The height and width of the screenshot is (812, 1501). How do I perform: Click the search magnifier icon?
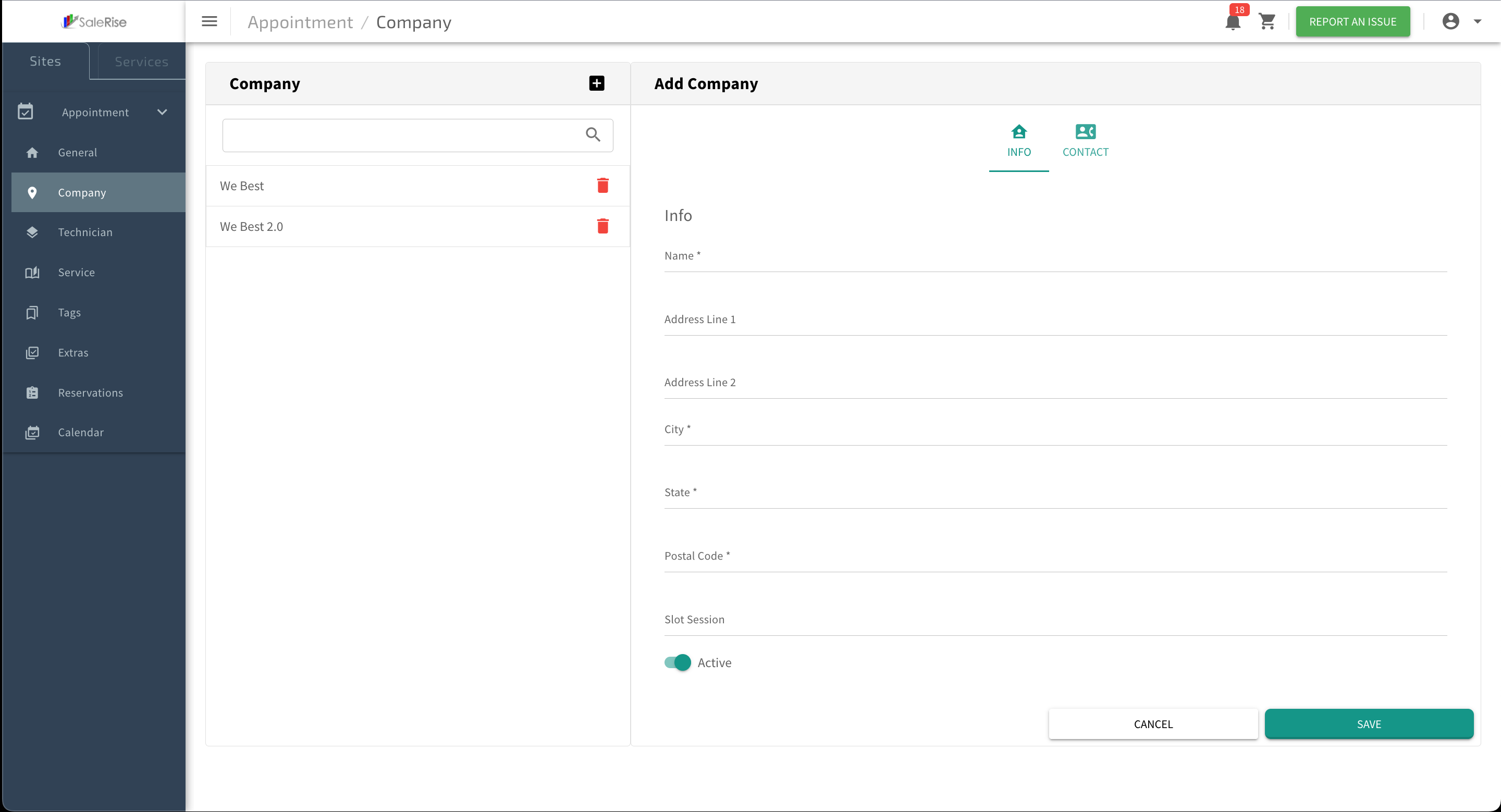pyautogui.click(x=593, y=135)
